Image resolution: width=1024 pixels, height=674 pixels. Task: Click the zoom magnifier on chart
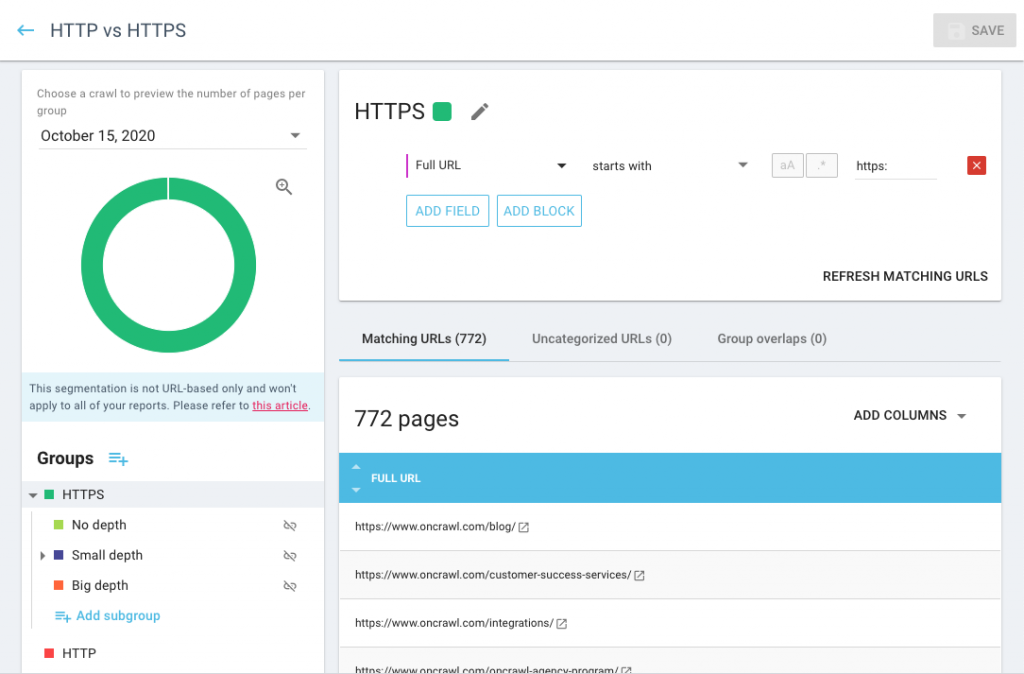[284, 187]
